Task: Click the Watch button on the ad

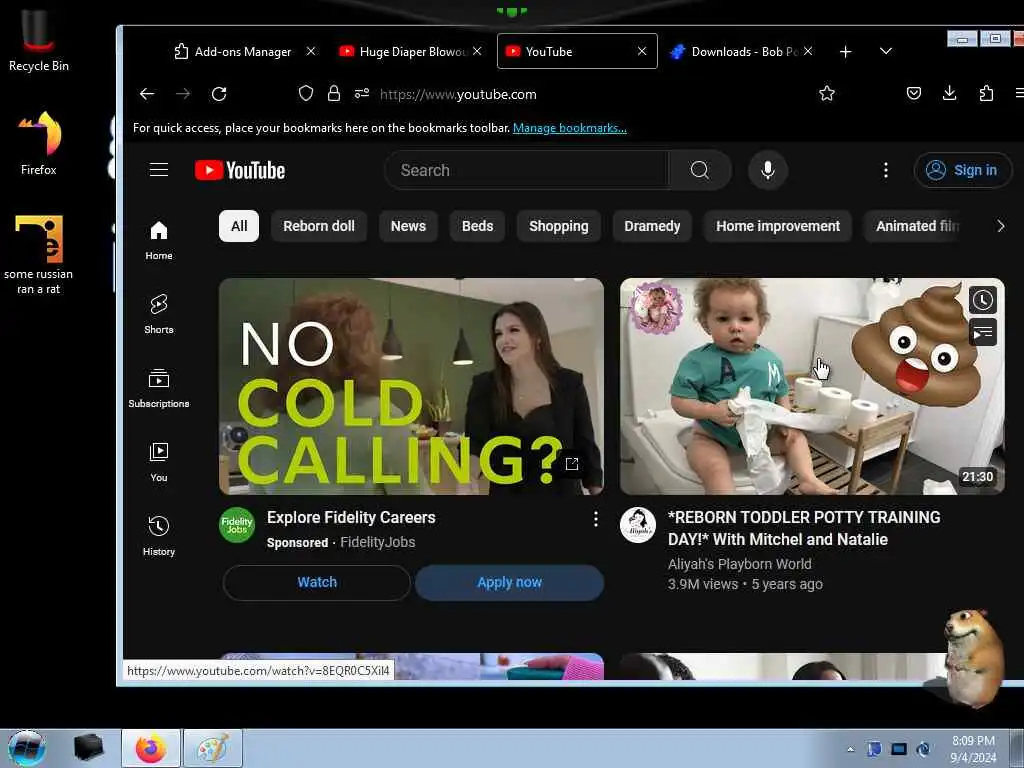Action: [317, 583]
